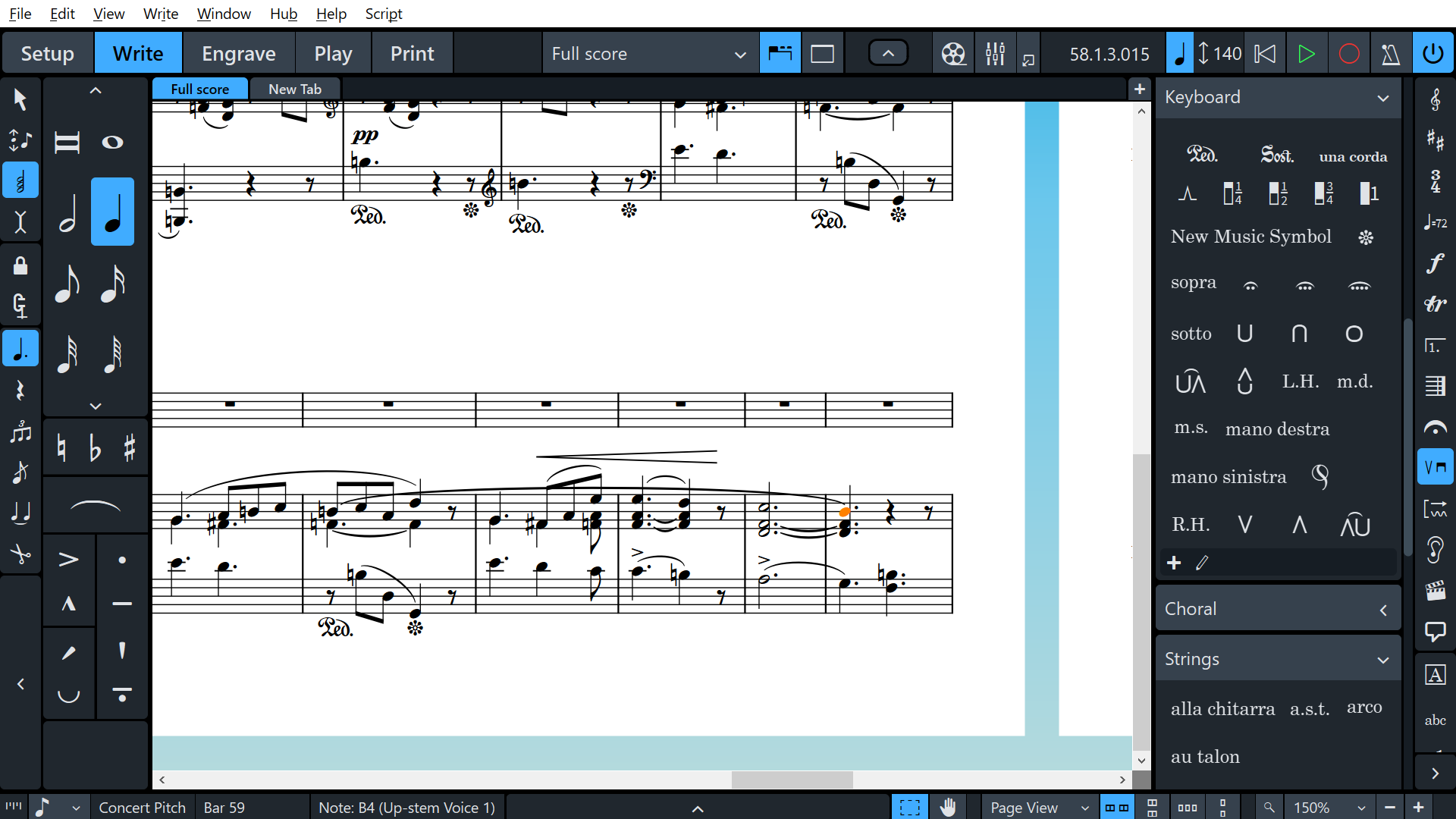Open the clefs panel icon
This screenshot has height=819, width=1456.
point(1435,99)
